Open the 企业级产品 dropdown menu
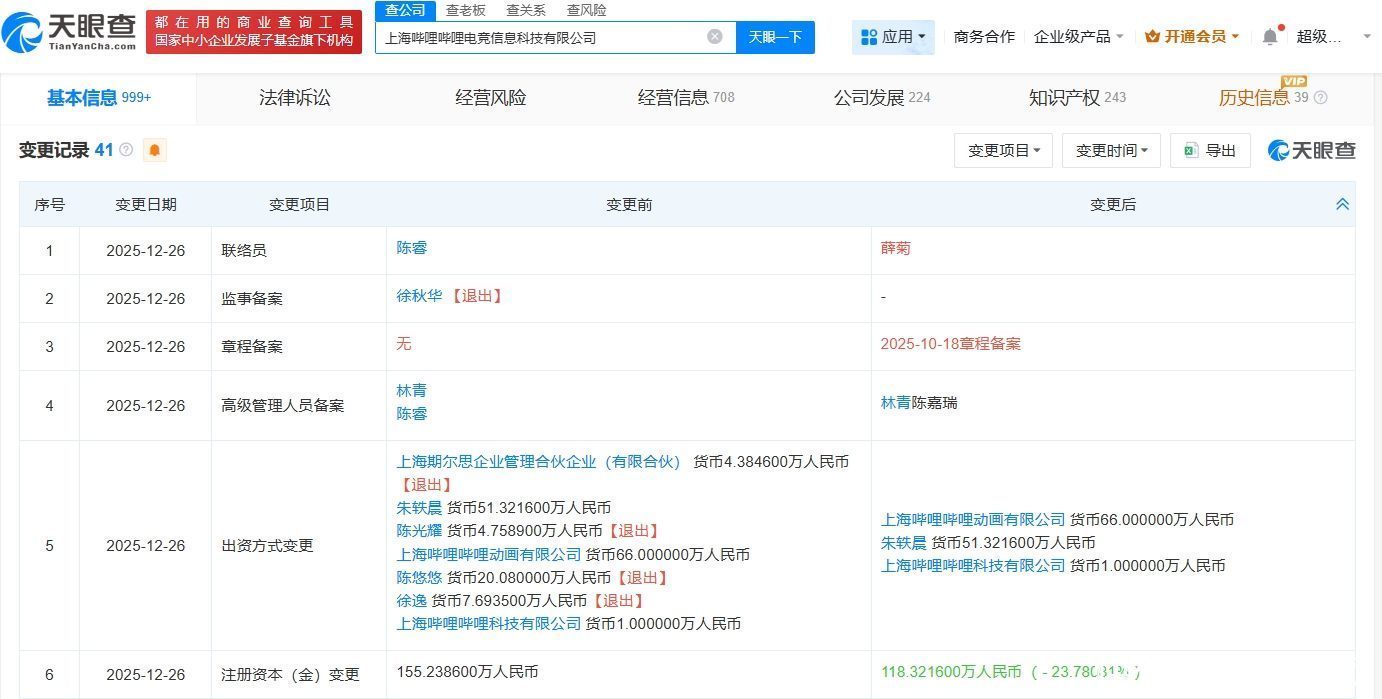Viewport: 1382px width, 699px height. tap(1078, 37)
